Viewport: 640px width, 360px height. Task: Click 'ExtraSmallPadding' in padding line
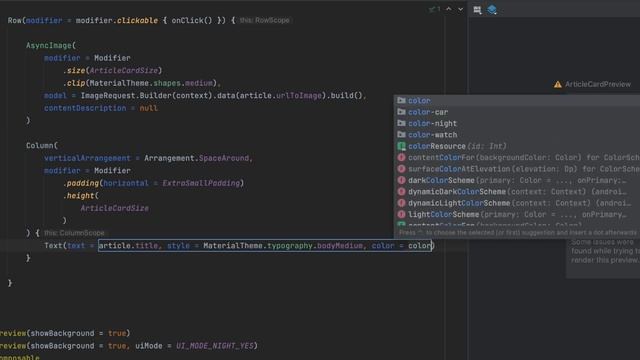point(201,183)
